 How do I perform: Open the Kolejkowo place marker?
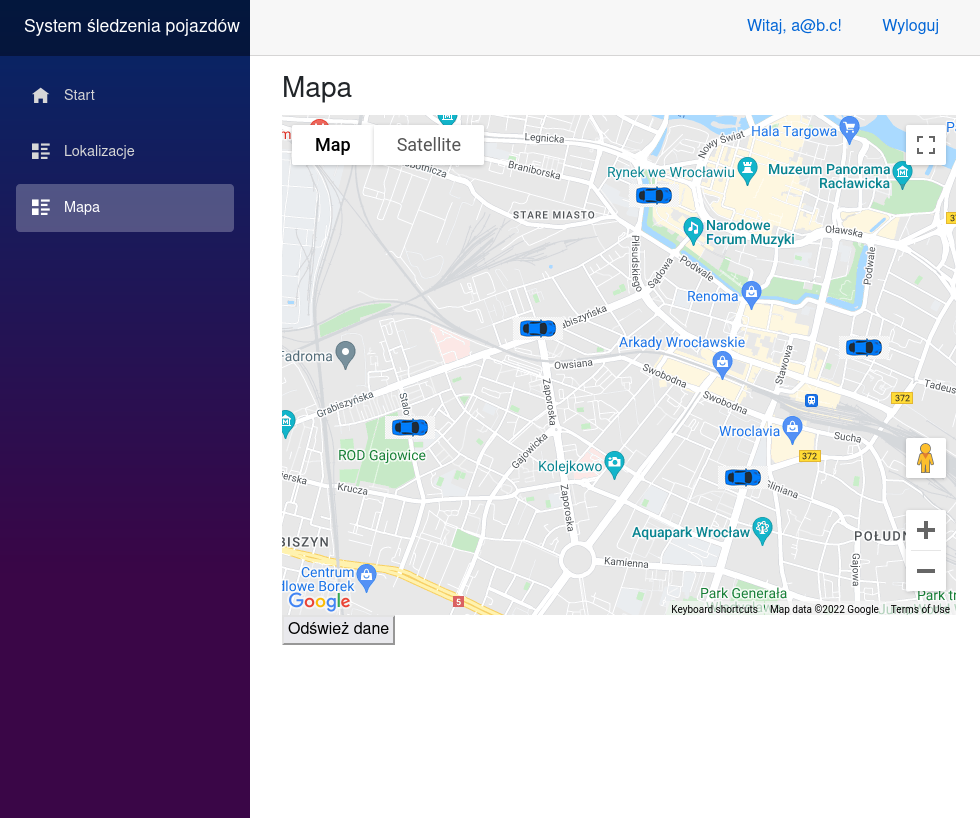point(614,462)
